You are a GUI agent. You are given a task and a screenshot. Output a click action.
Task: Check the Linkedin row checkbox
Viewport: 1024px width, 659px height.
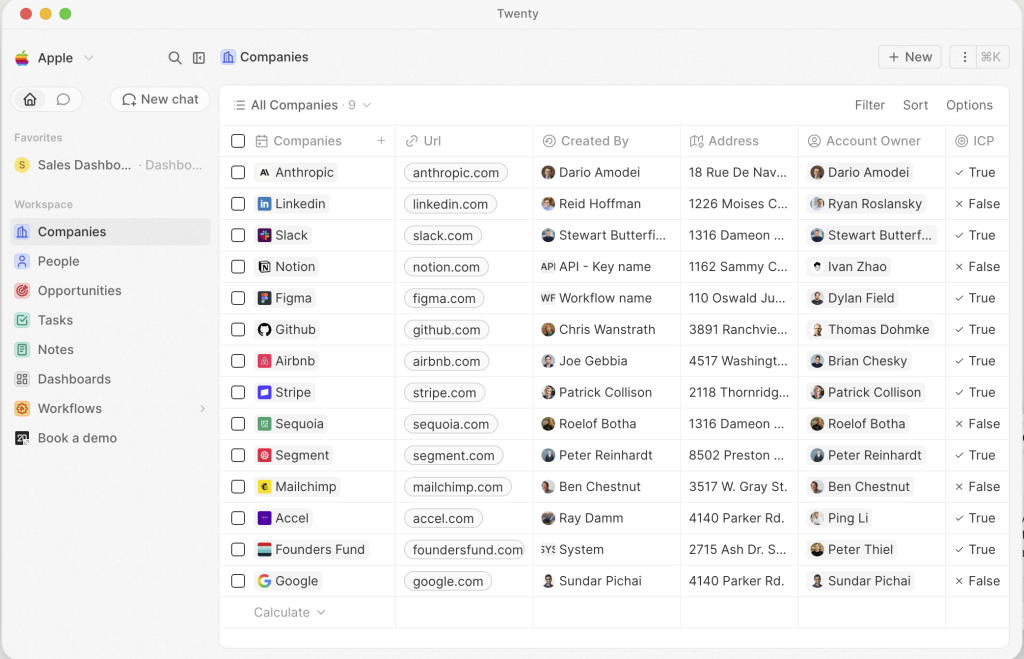pos(238,204)
